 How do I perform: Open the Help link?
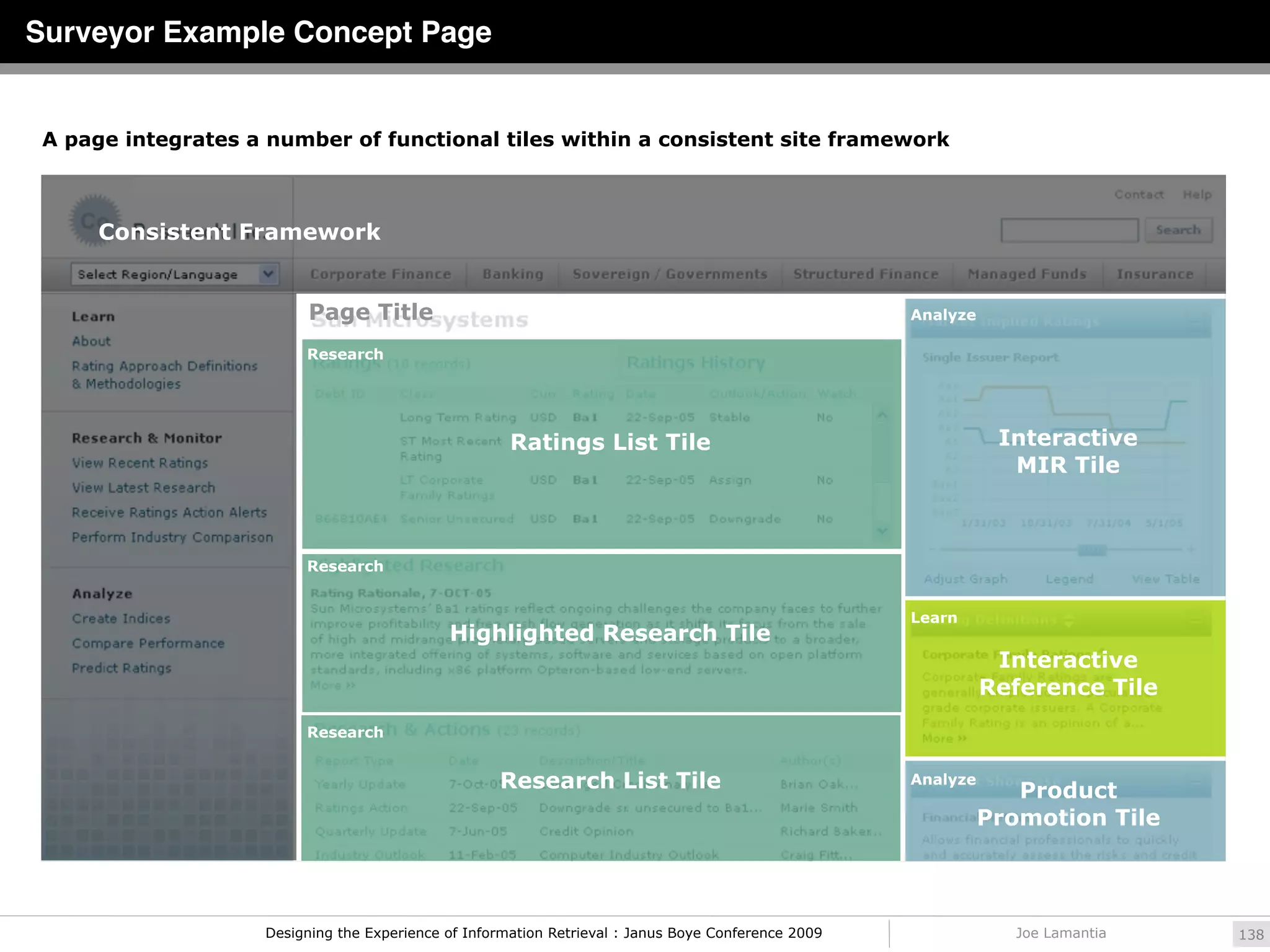tap(1197, 195)
